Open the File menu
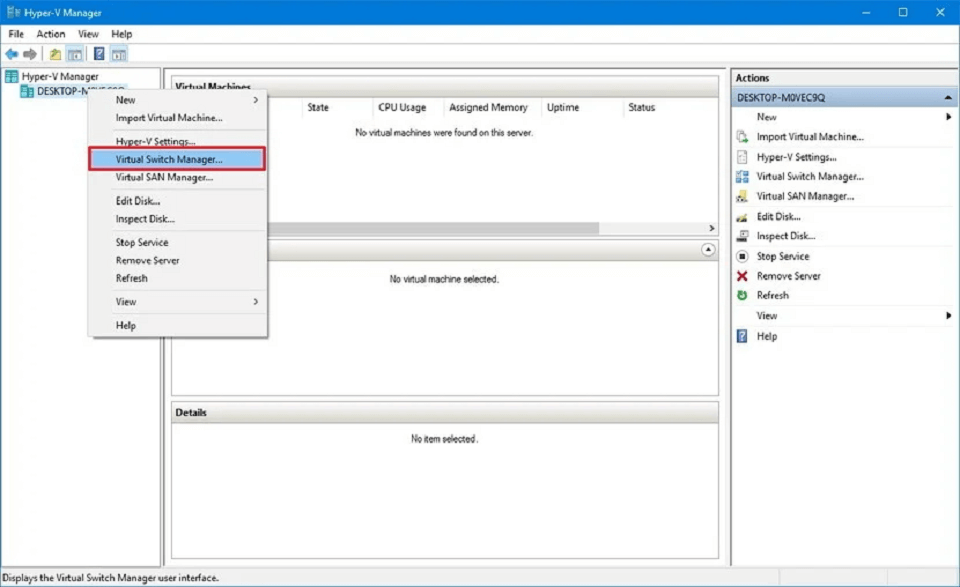Screen dimensions: 960x587 click(x=16, y=34)
